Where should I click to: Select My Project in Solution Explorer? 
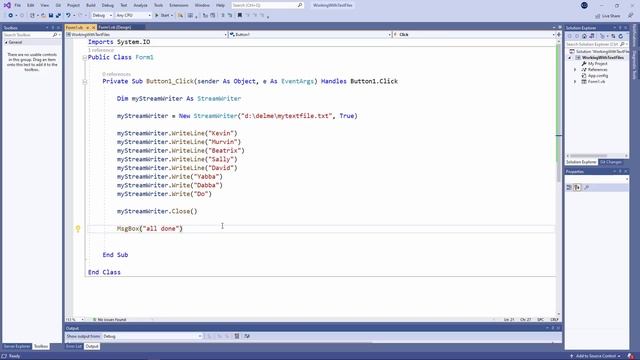(x=597, y=64)
